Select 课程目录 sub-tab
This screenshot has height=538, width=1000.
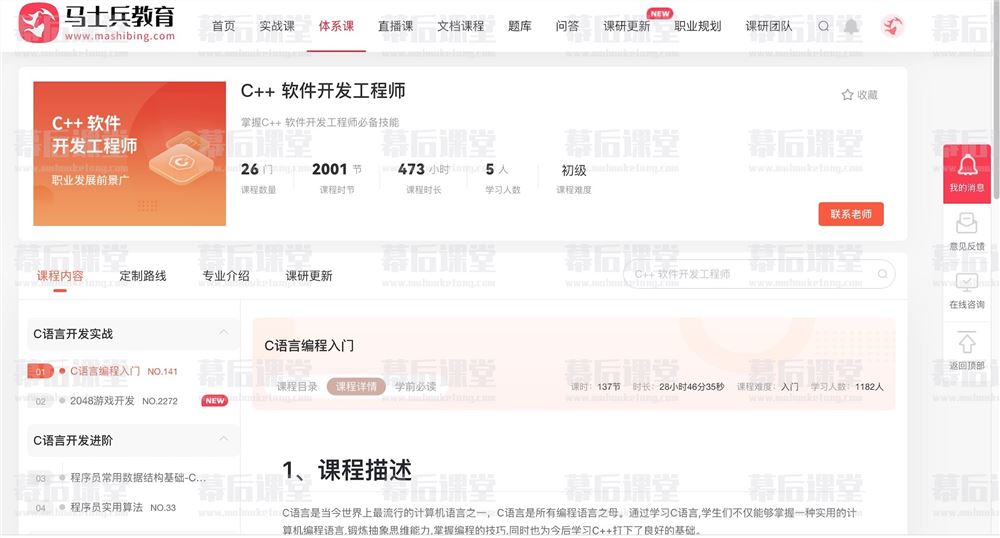[297, 386]
